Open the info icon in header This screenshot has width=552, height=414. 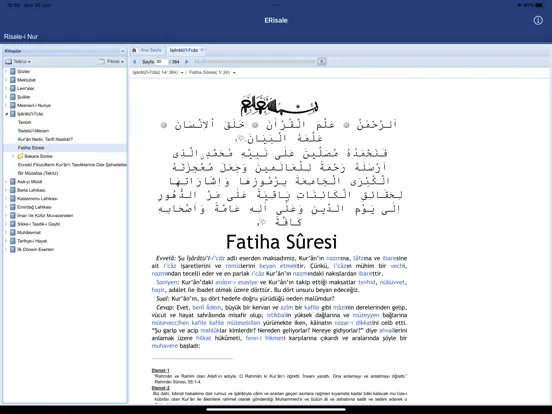pyautogui.click(x=538, y=20)
